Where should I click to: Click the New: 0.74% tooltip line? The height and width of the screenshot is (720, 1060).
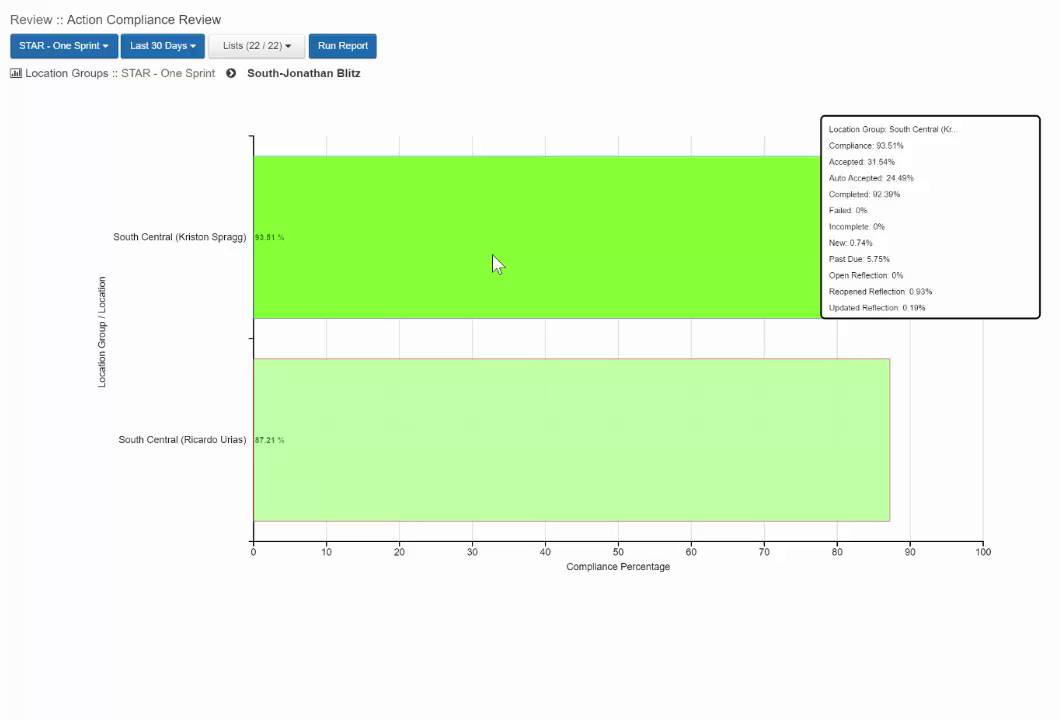tap(850, 243)
